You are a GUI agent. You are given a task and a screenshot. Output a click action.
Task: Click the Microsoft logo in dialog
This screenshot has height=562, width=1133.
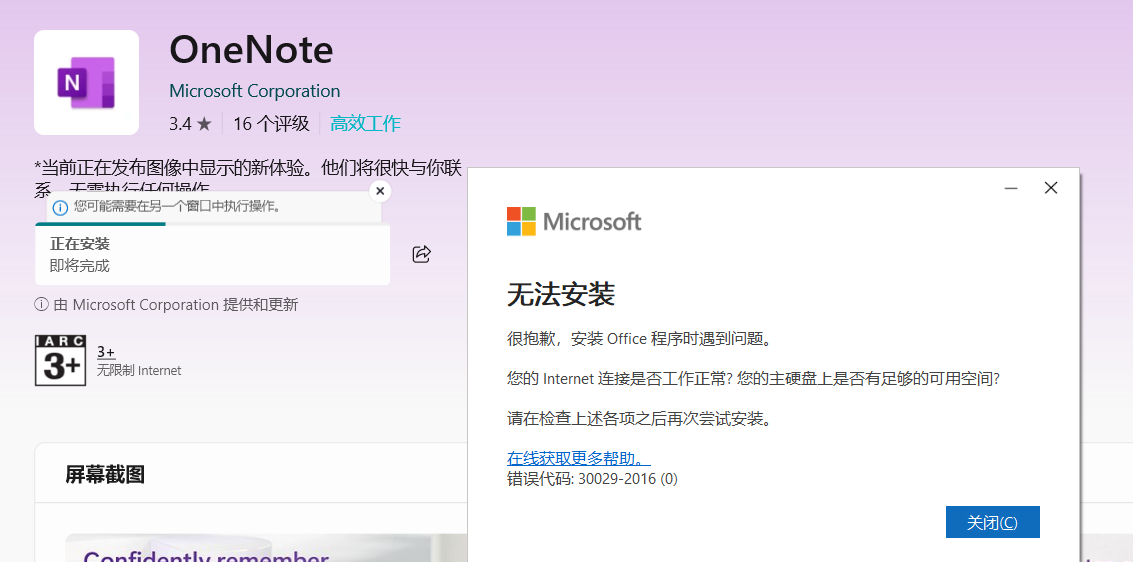coord(574,222)
